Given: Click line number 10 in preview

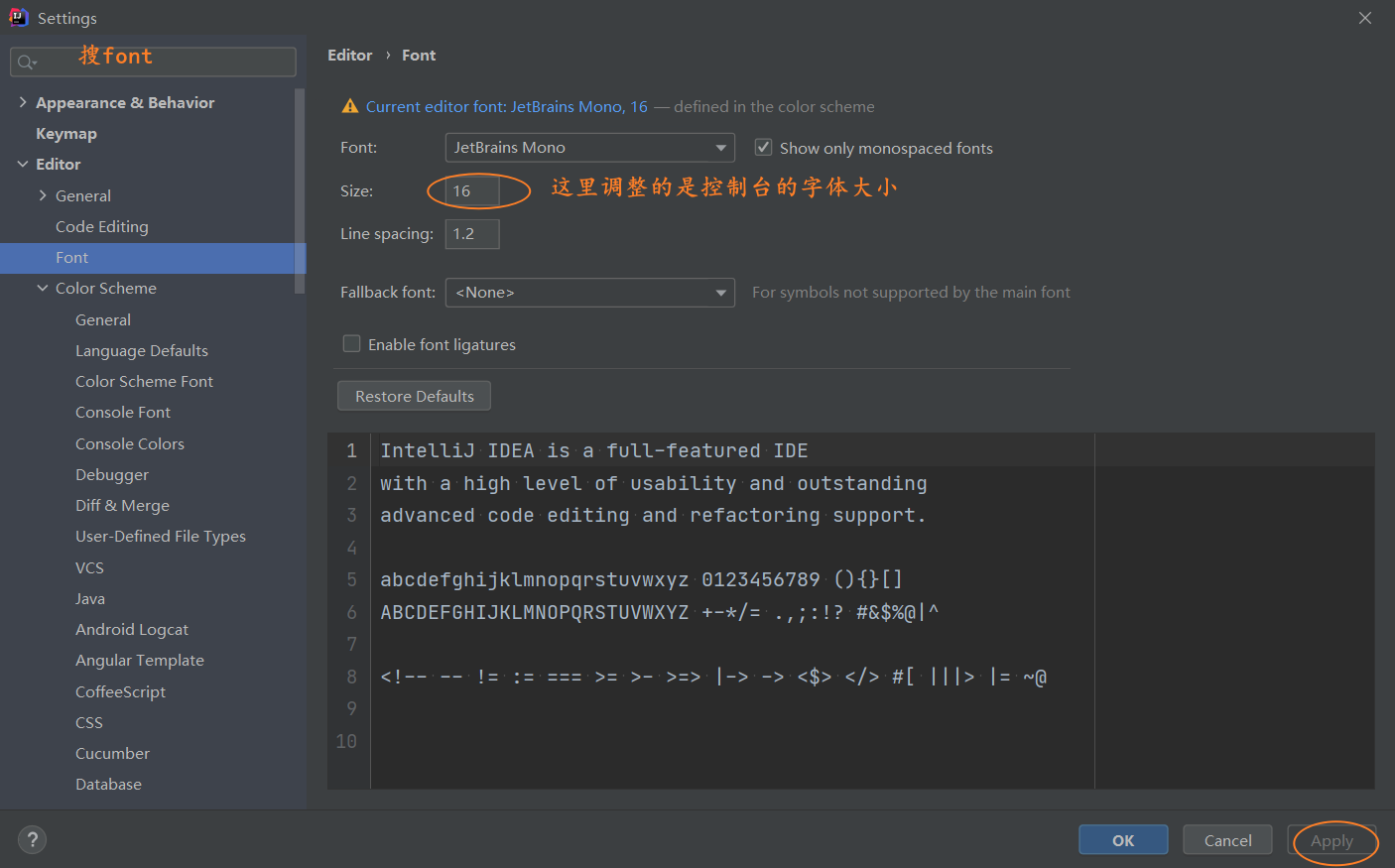Looking at the screenshot, I should [346, 741].
